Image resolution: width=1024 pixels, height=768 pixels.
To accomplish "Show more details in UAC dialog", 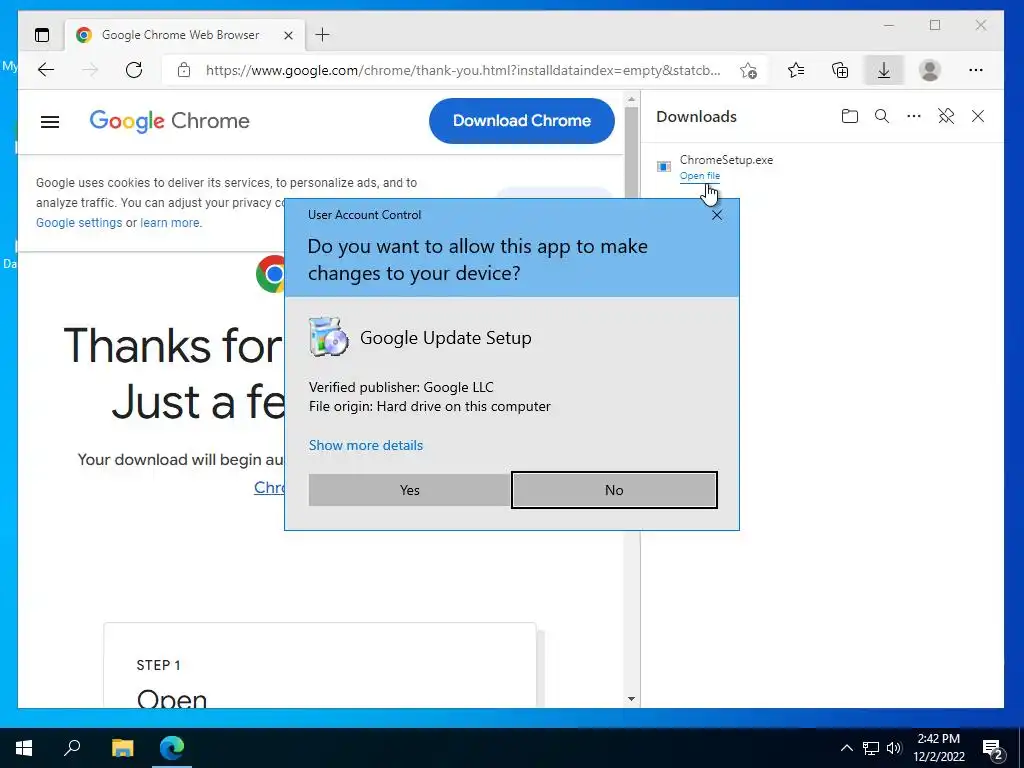I will tap(366, 445).
